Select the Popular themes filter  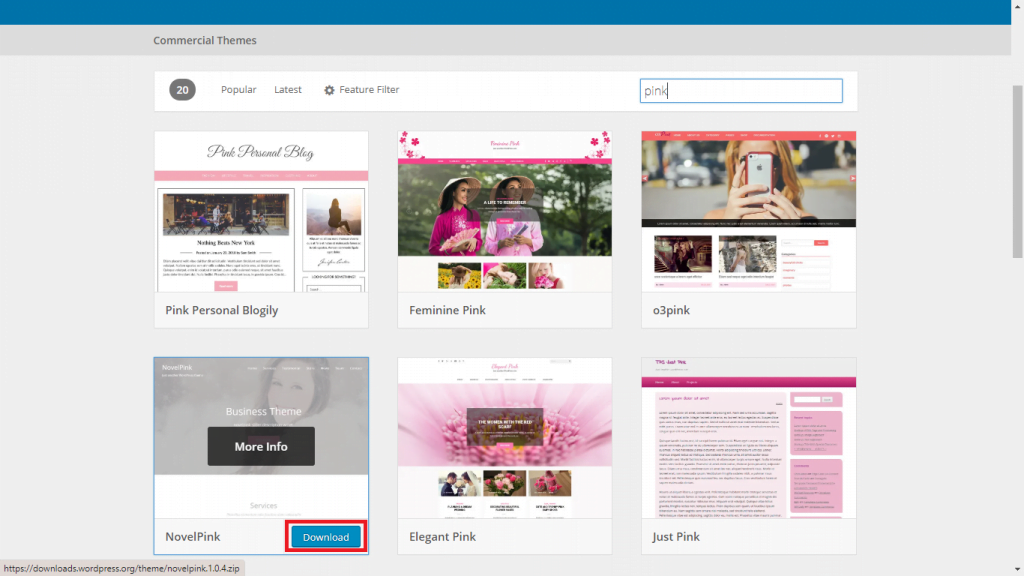pyautogui.click(x=238, y=89)
